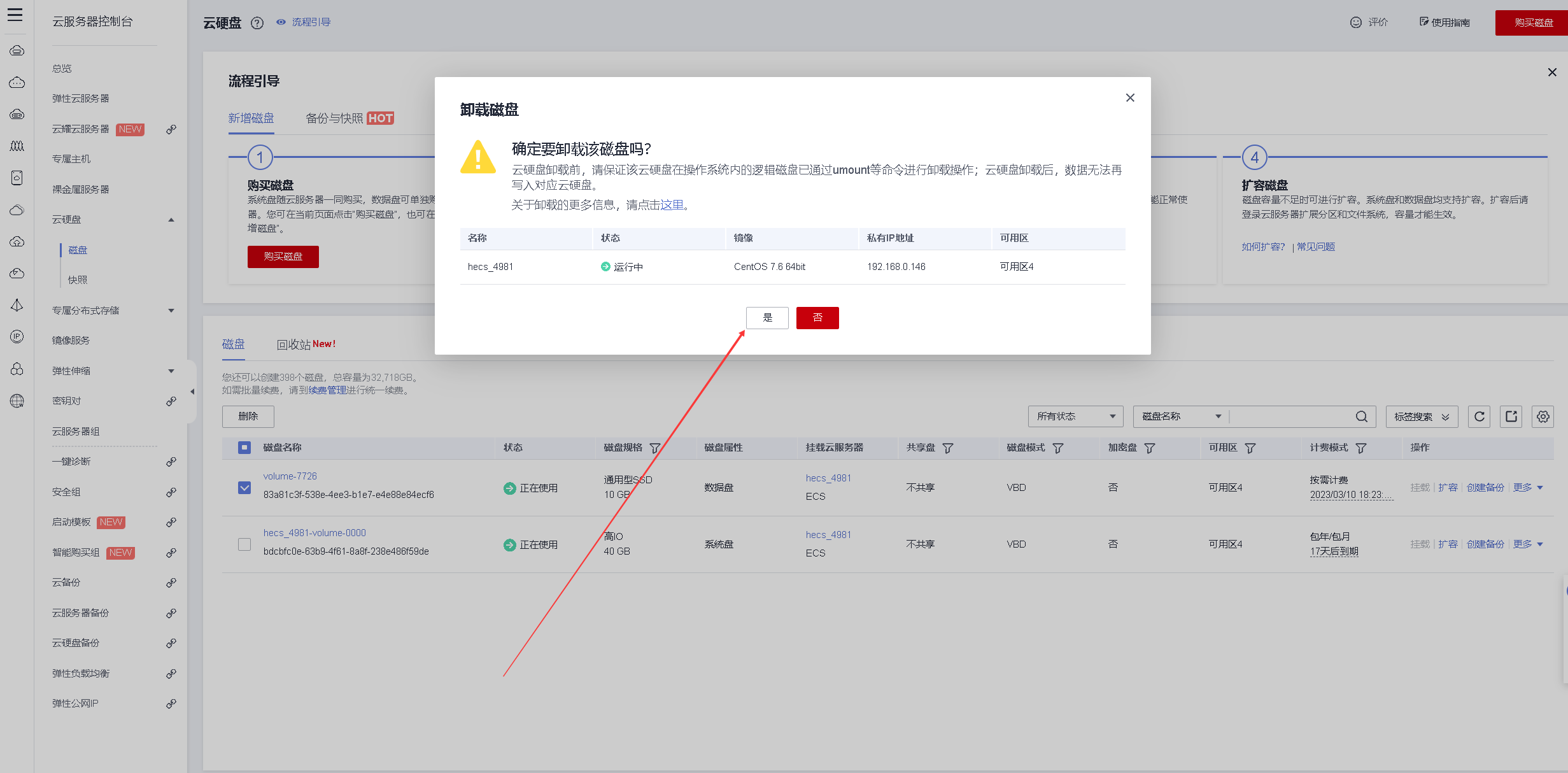
Task: Open the 磁盘名称 search type dropdown
Action: (1180, 416)
